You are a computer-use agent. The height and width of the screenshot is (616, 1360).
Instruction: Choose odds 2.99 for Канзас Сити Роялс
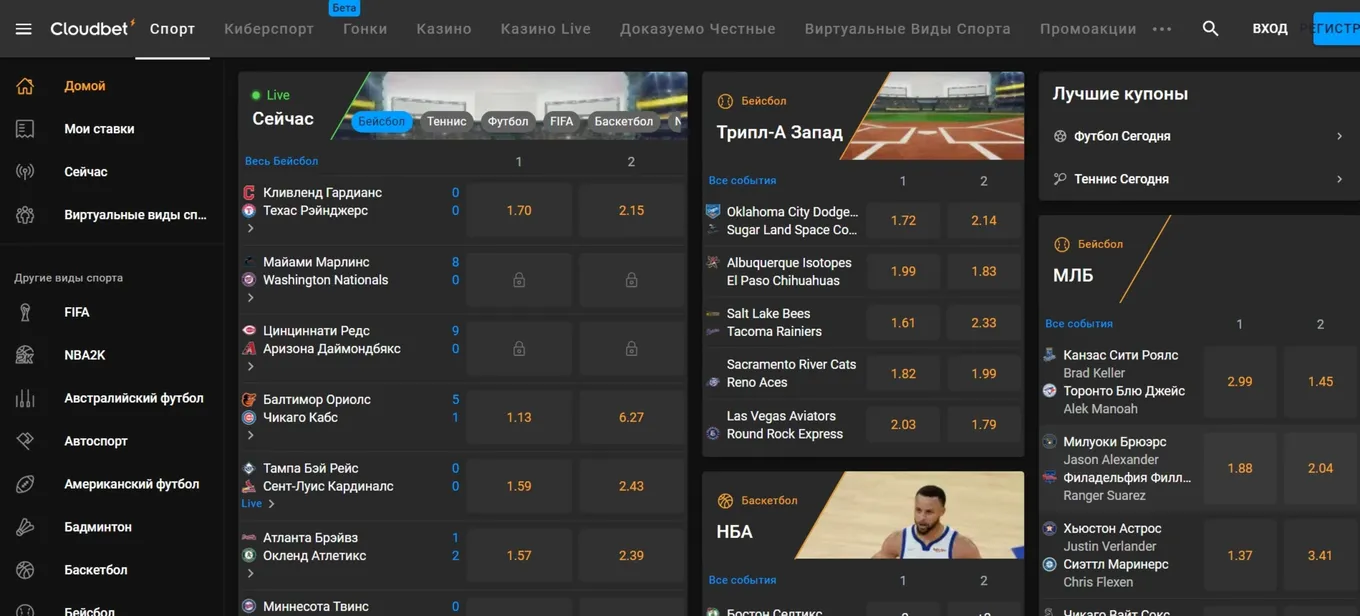coord(1240,382)
